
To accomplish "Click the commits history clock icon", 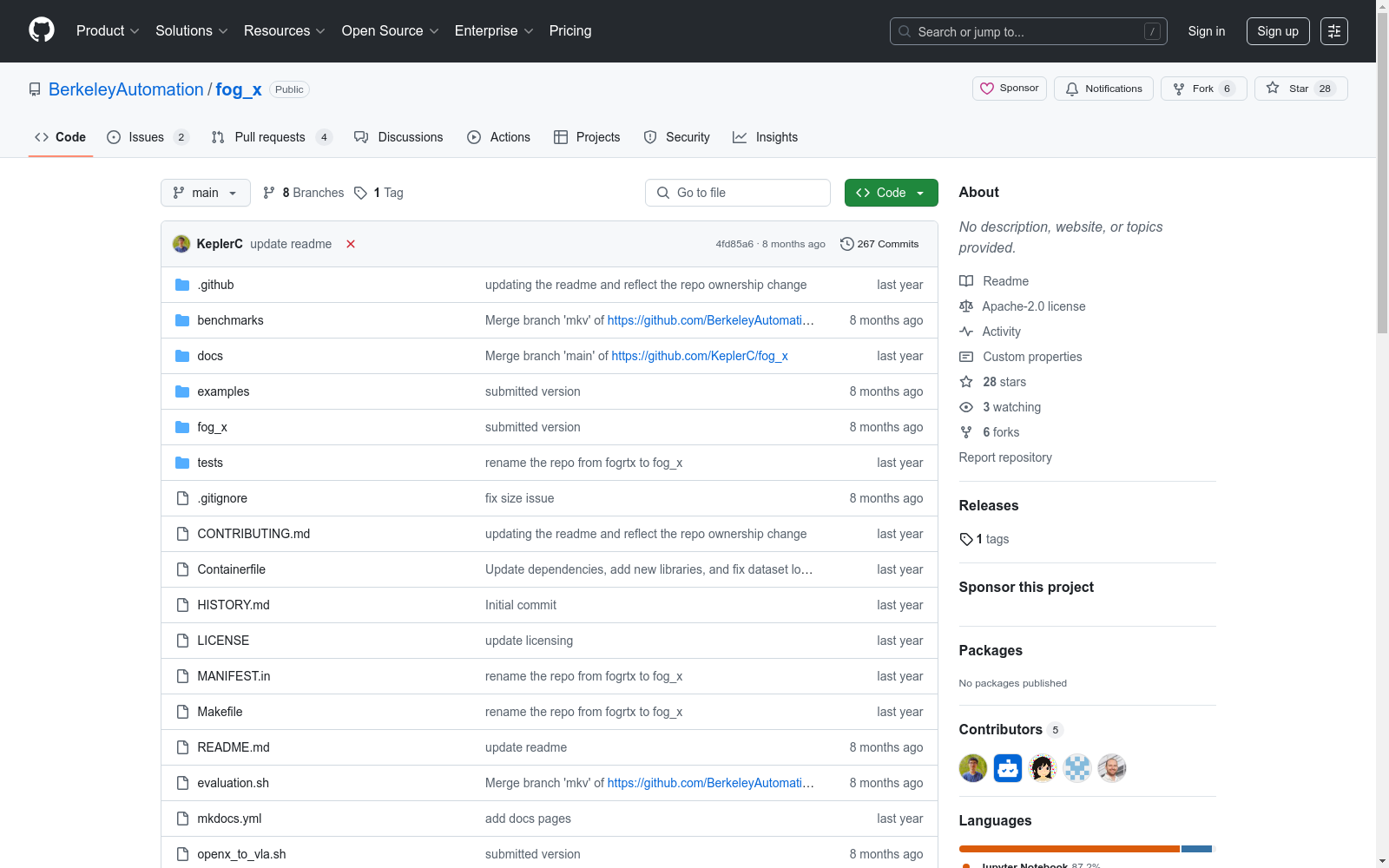I will 847,244.
